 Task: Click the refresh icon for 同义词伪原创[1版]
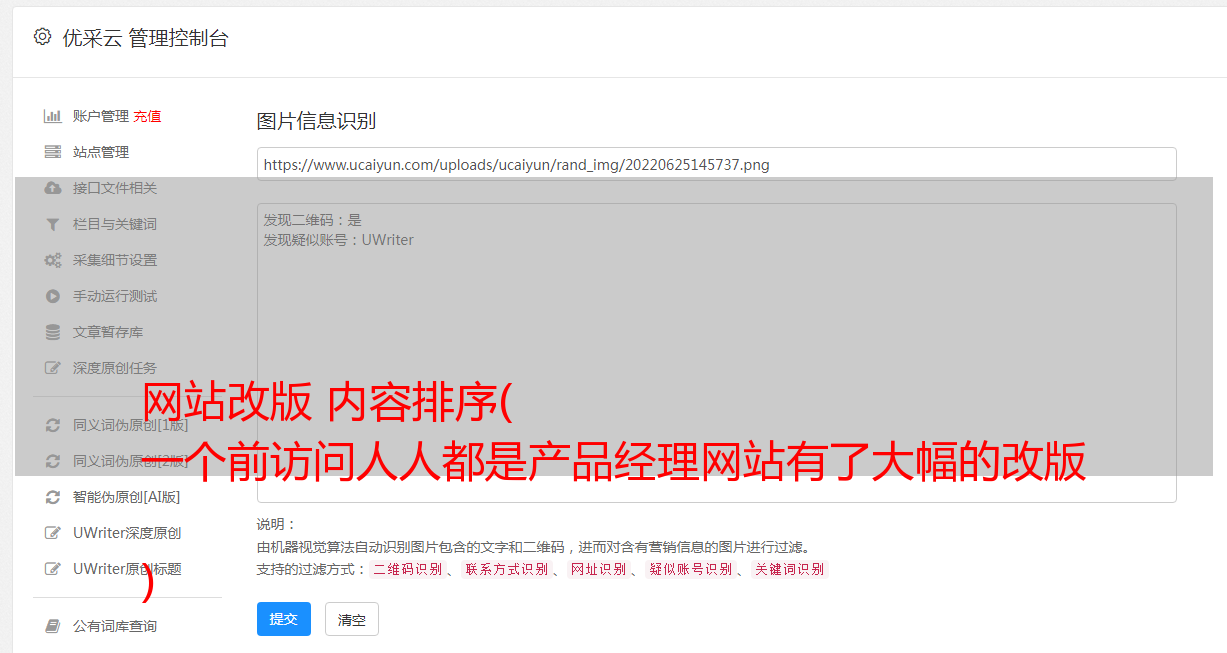53,425
